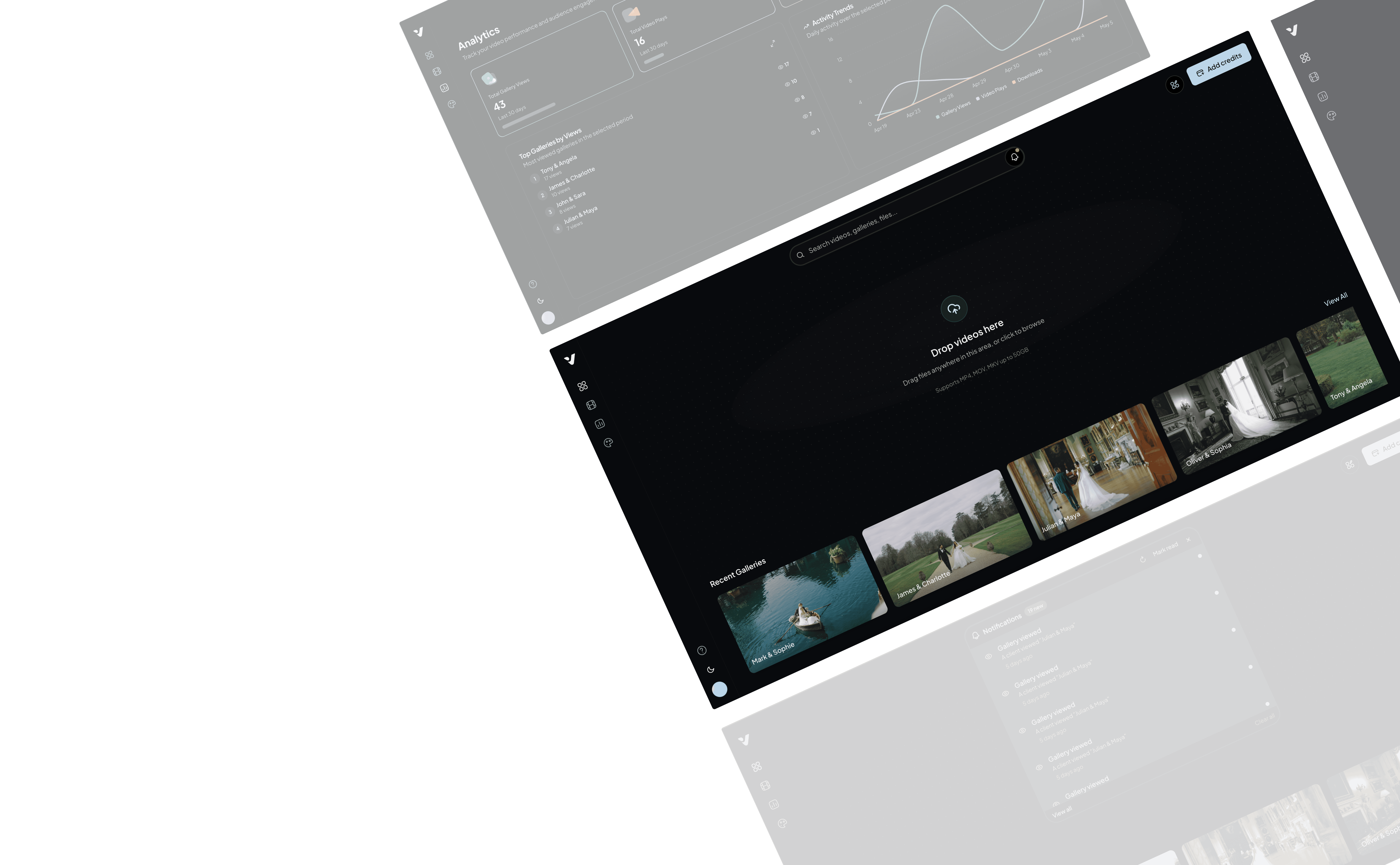Viewport: 1400px width, 865px height.
Task: Expand Top Galleries panel via expand arrows icon
Action: click(773, 43)
